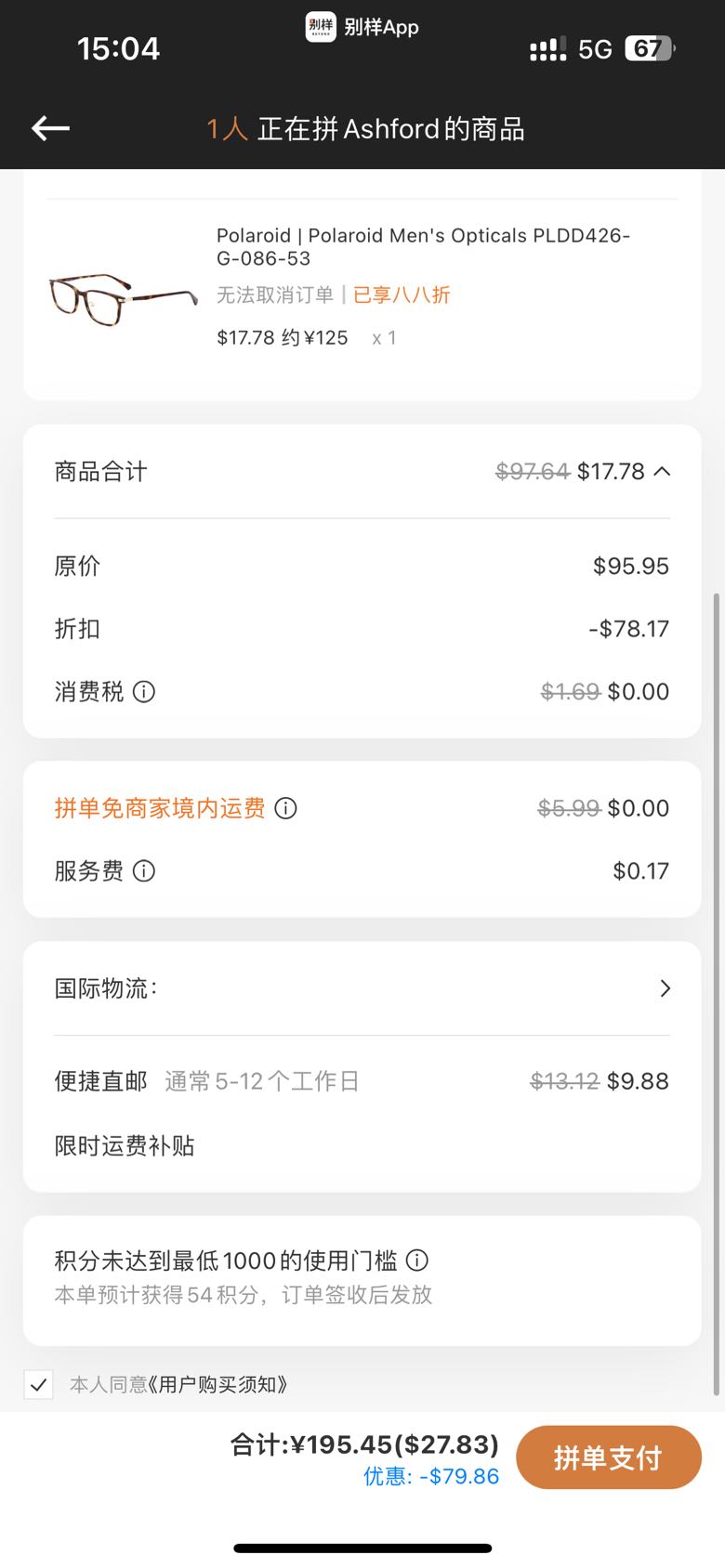Open info icon next to 服务费

[144, 871]
